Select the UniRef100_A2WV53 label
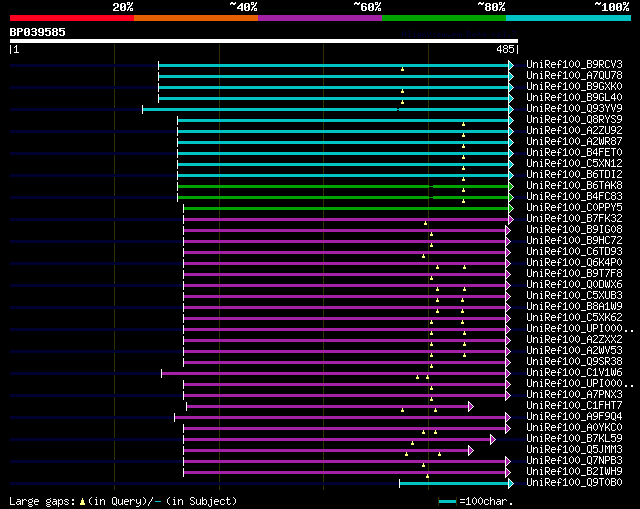 pyautogui.click(x=574, y=351)
